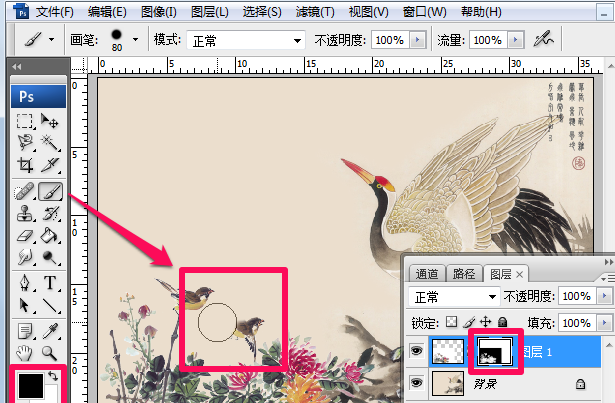Open the 选择(S) menu
Screen dimensions: 615x403
[262, 12]
